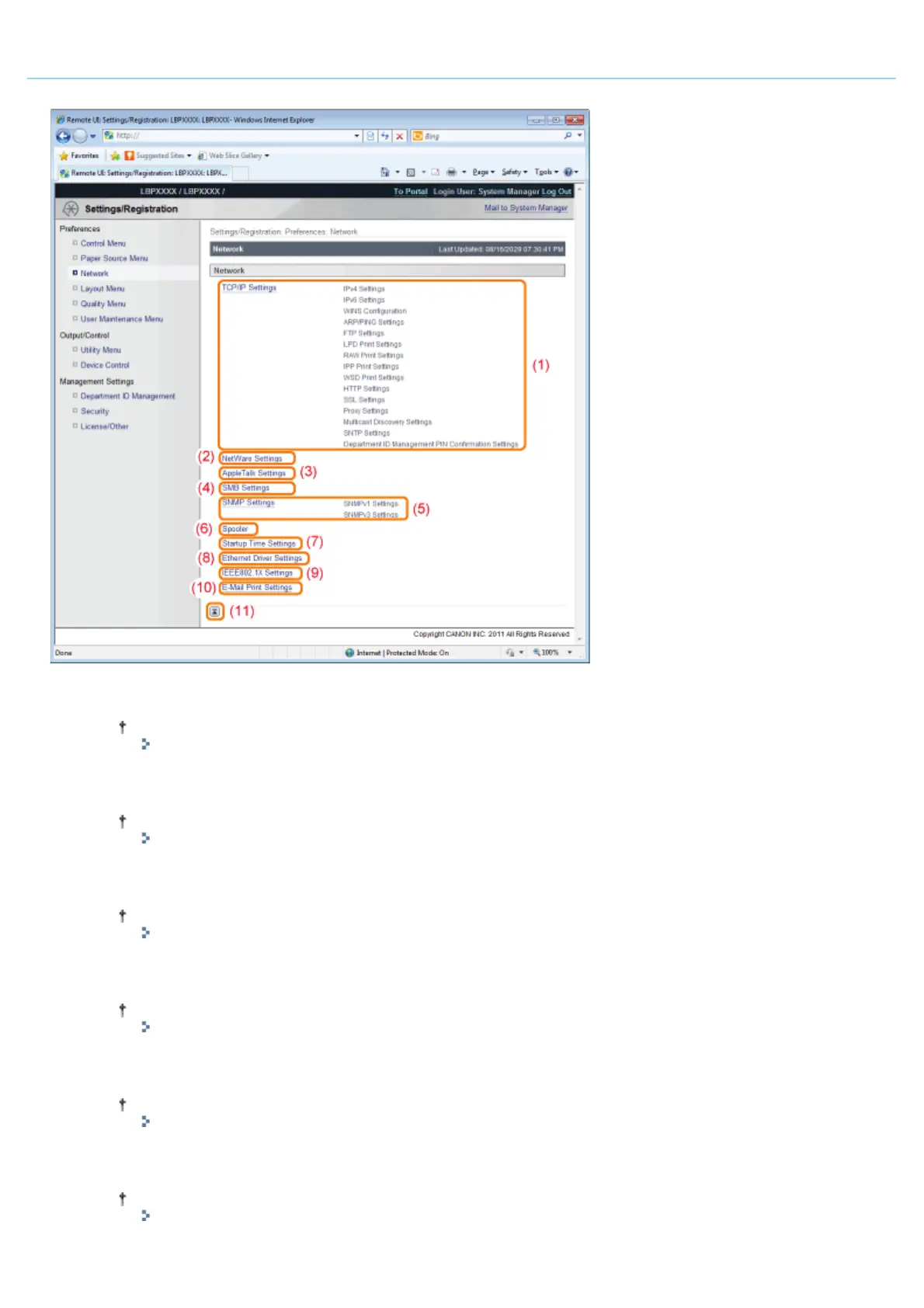
Task: Click the SNMP Settings link
Action: point(248,503)
